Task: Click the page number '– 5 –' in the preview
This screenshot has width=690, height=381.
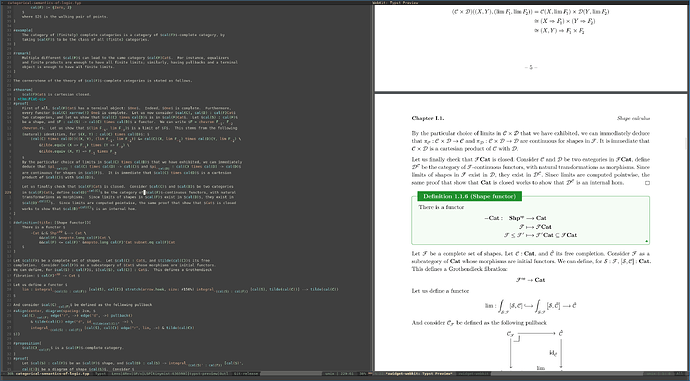Action: click(x=531, y=67)
